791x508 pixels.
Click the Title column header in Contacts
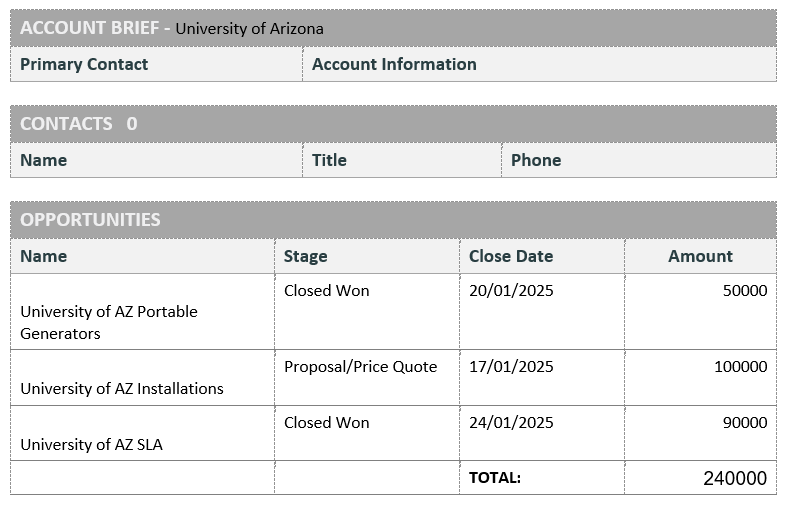[329, 160]
